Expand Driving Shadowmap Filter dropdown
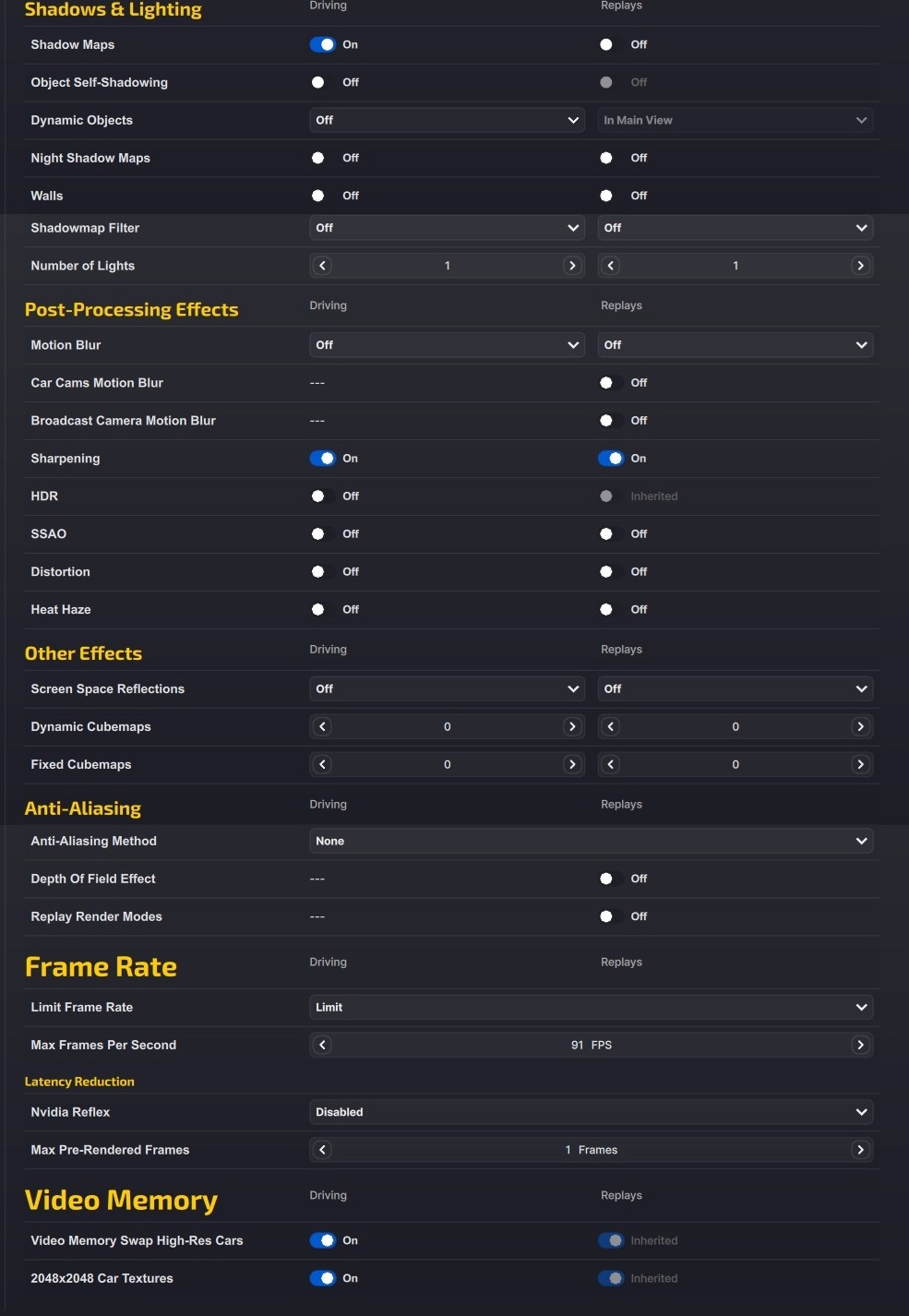The image size is (909, 1316). coord(447,228)
